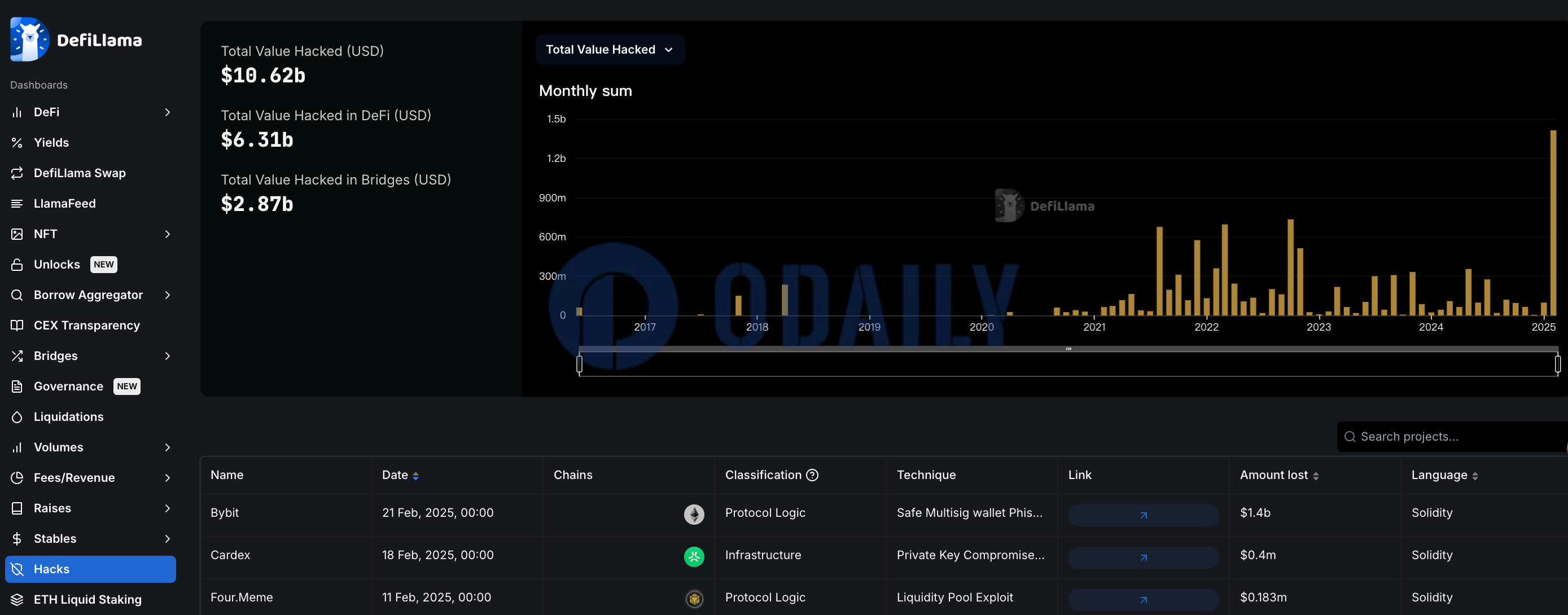Expand the Volumes submenu chevron
This screenshot has width=1568, height=615.
click(168, 447)
